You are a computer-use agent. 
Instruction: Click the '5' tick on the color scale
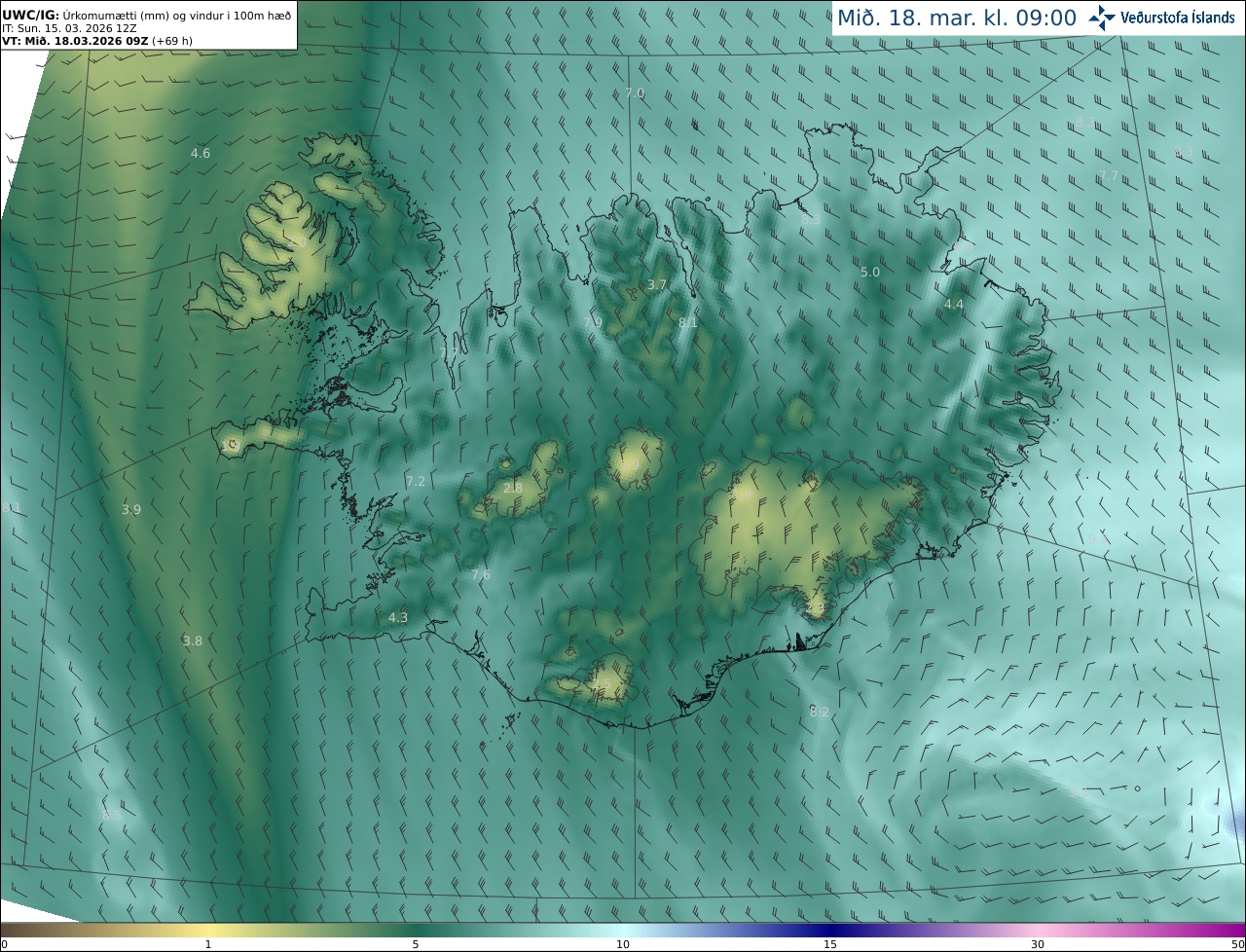tap(416, 944)
